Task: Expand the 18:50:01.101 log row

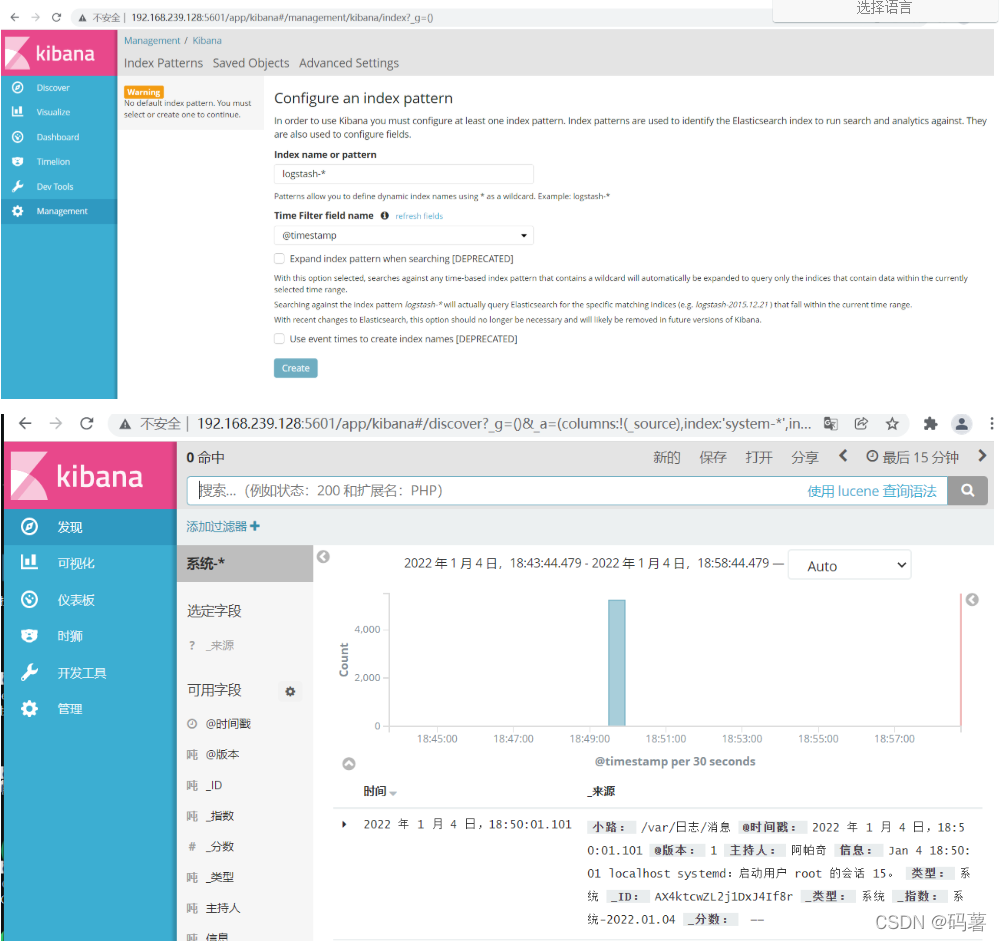Action: click(x=344, y=824)
